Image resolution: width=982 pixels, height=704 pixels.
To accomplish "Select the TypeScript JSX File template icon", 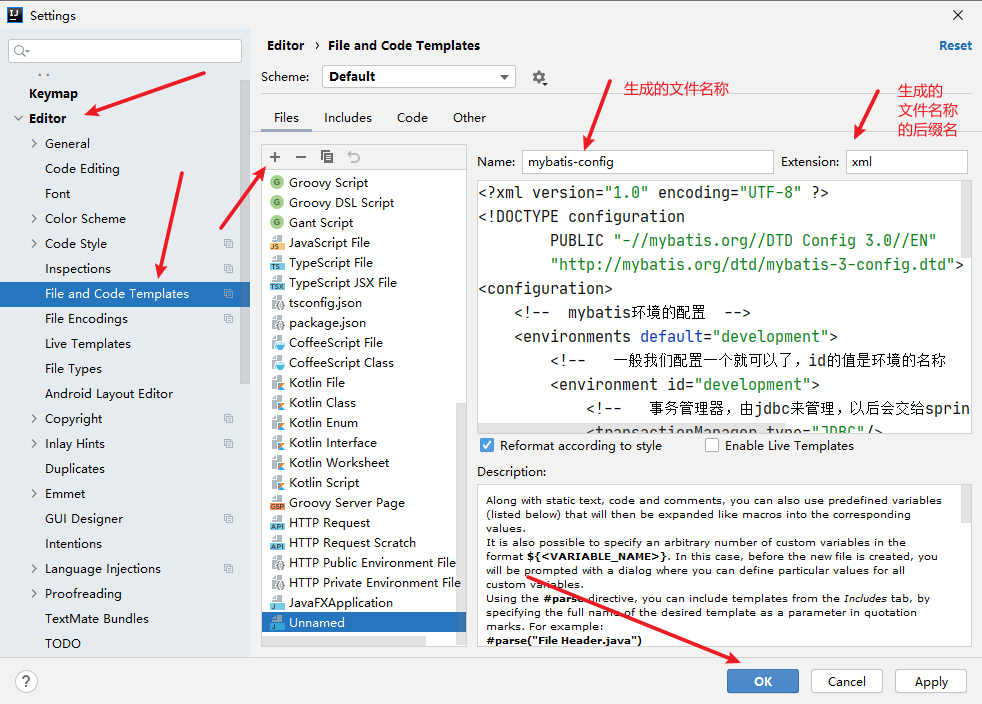I will click(277, 283).
